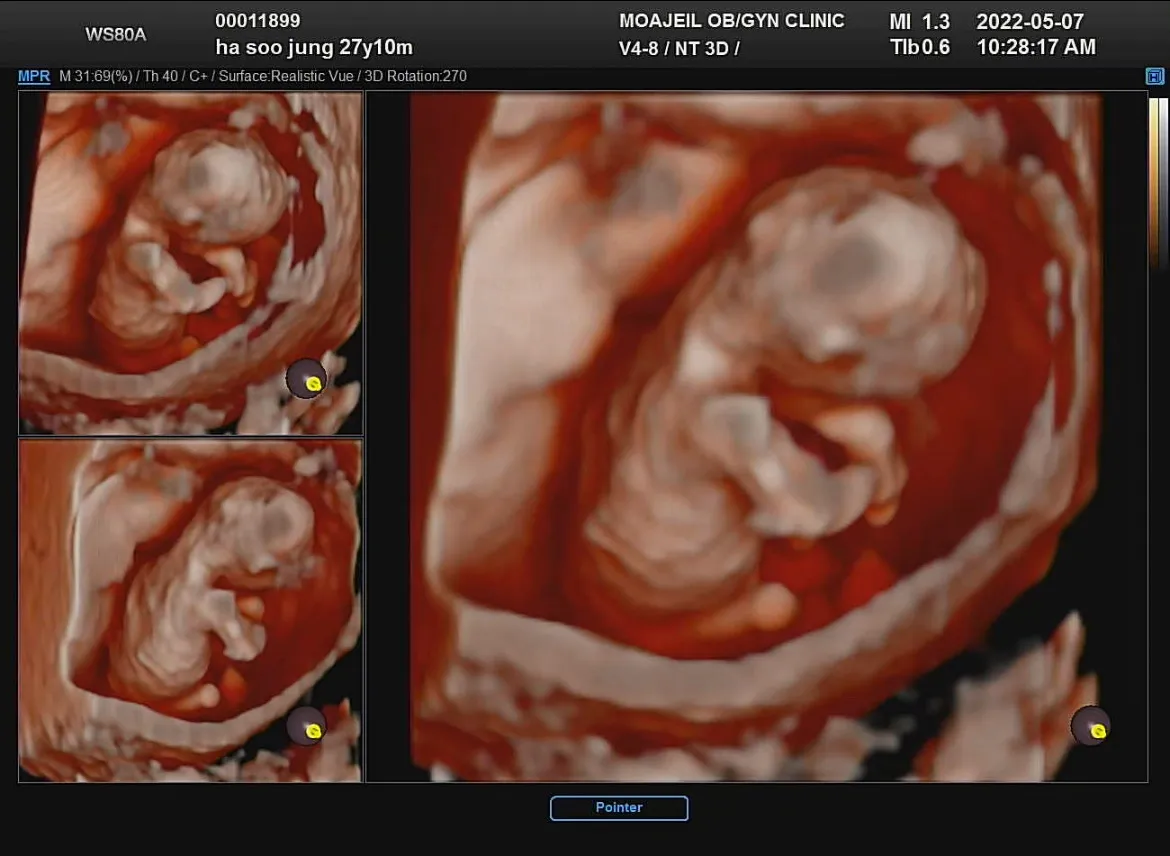Select the large main 3D render view
Image resolution: width=1170 pixels, height=856 pixels.
pos(757,437)
